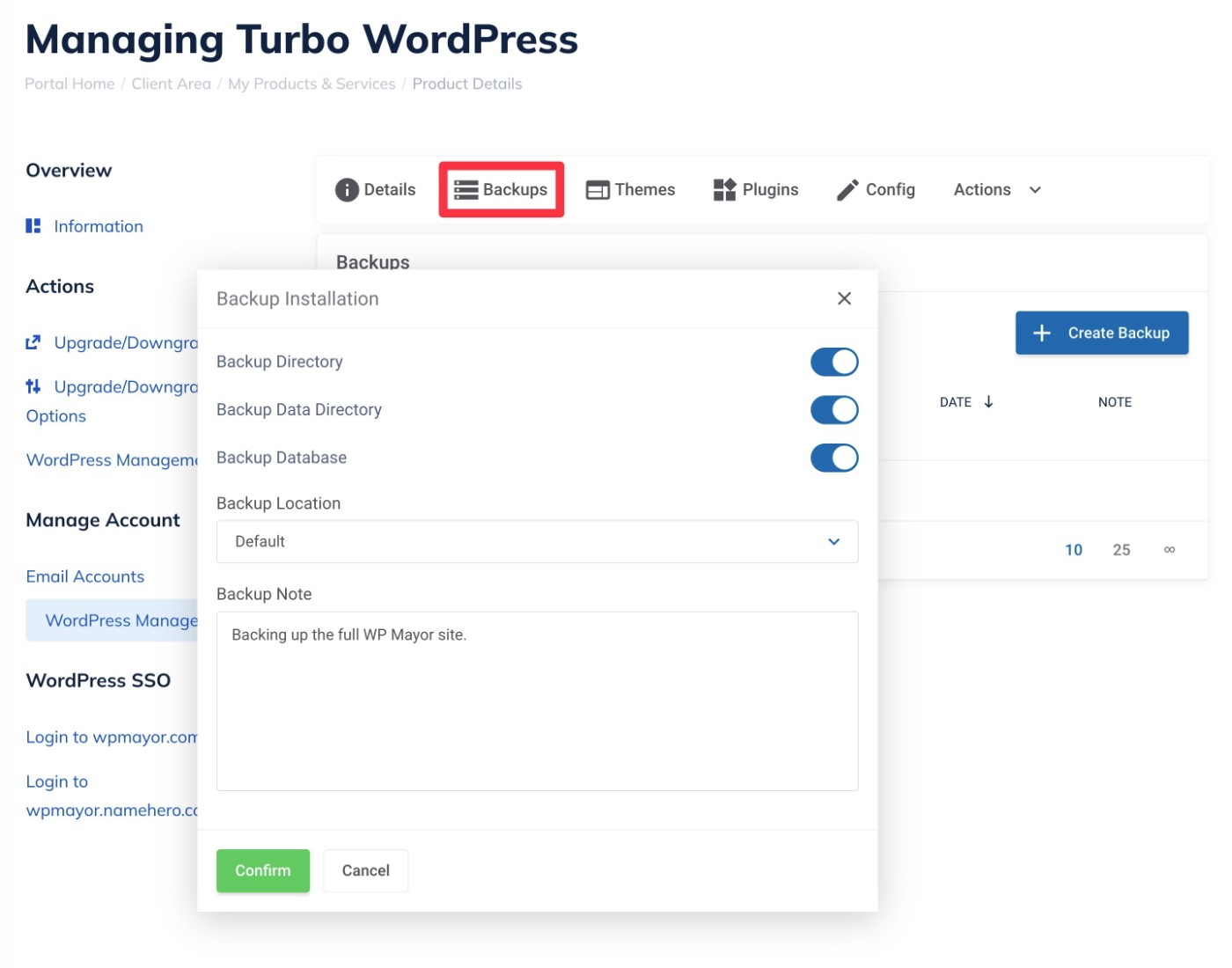Click Upgrade/Downgrade Options link
This screenshot has width=1232, height=968.
(x=112, y=401)
